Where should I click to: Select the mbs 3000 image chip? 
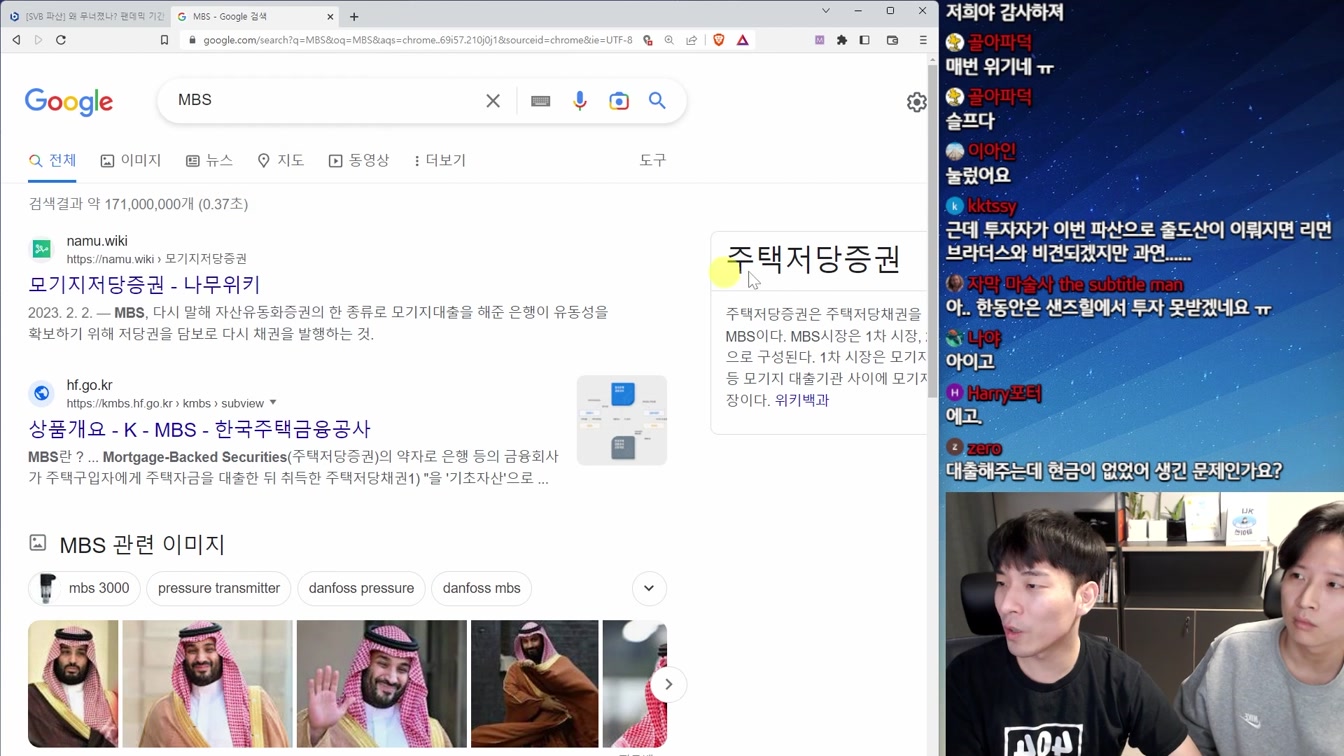pyautogui.click(x=84, y=588)
